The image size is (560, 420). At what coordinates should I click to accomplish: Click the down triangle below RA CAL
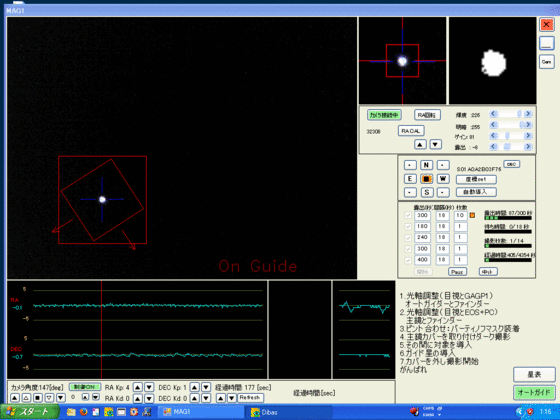[435, 144]
